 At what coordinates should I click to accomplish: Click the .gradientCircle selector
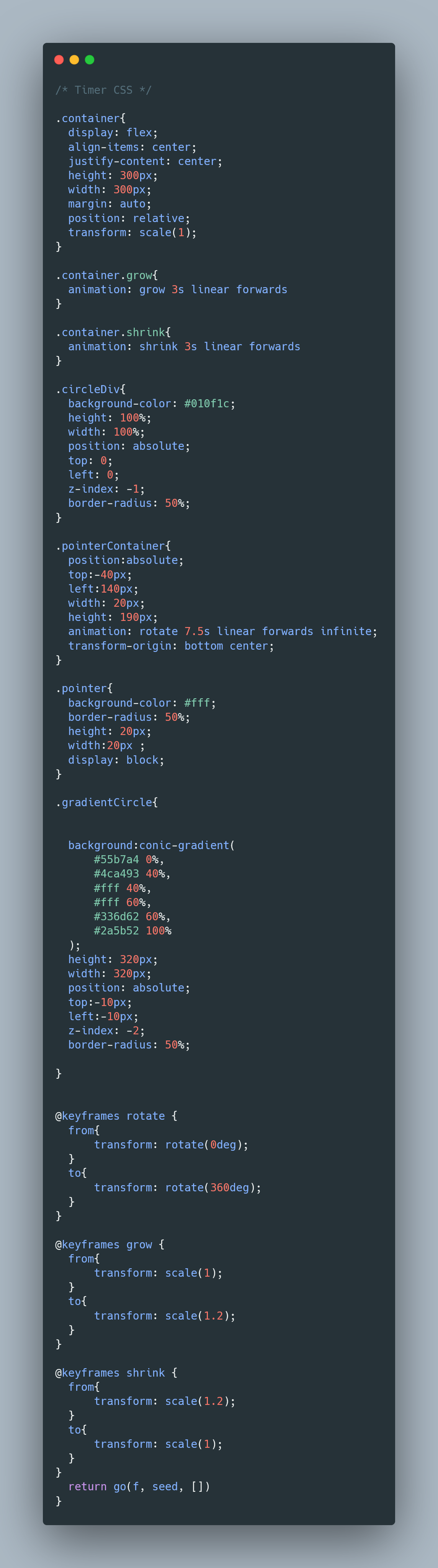[106, 802]
